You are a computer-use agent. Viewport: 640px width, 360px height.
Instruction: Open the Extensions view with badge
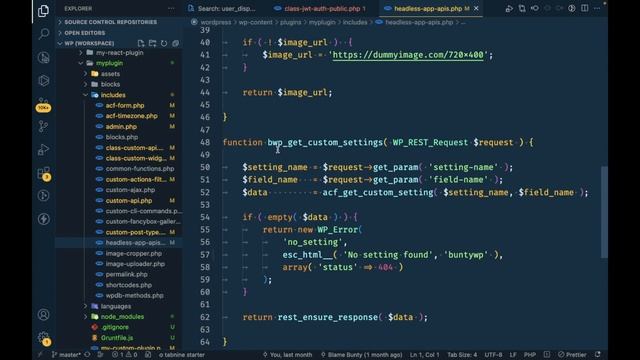tap(43, 173)
